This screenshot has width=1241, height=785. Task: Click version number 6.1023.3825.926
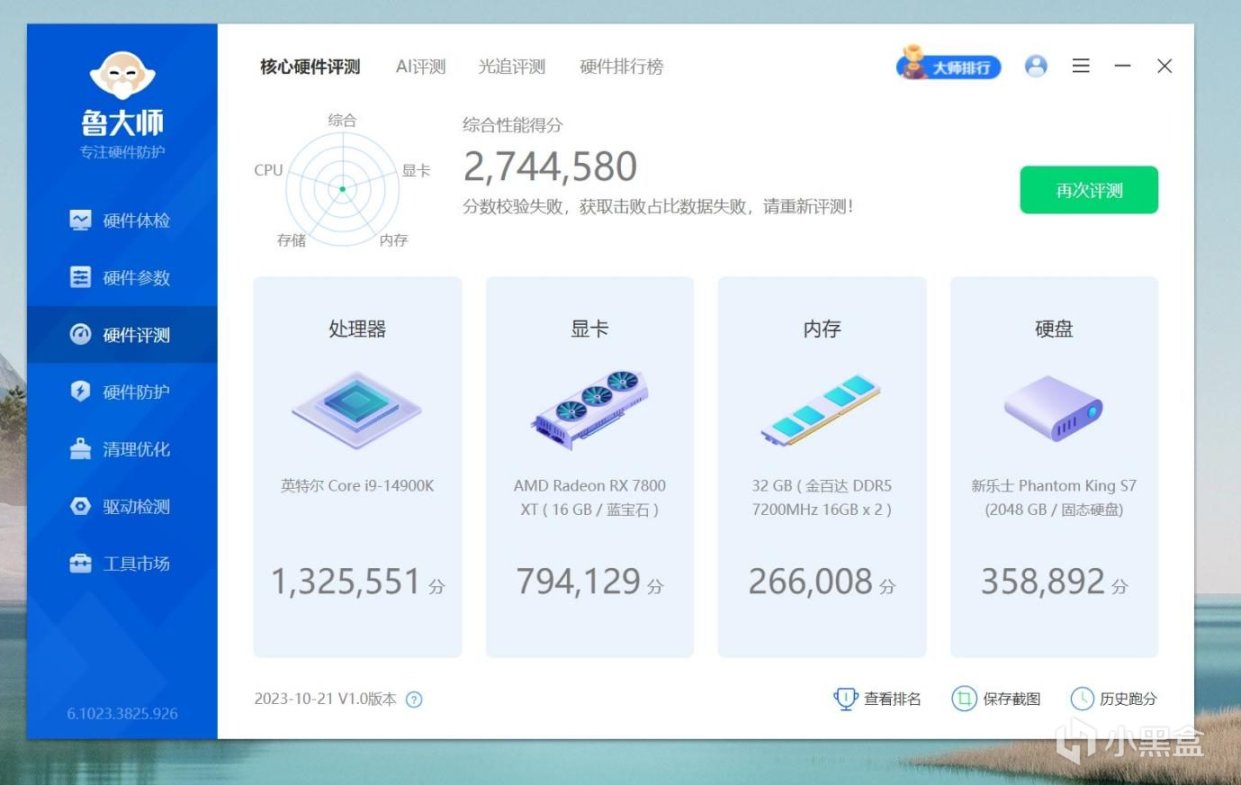pyautogui.click(x=122, y=714)
